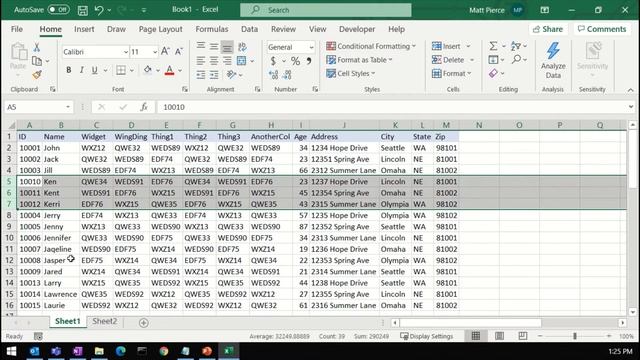The height and width of the screenshot is (360, 640).
Task: Open Cell Styles dropdown
Action: 351,73
